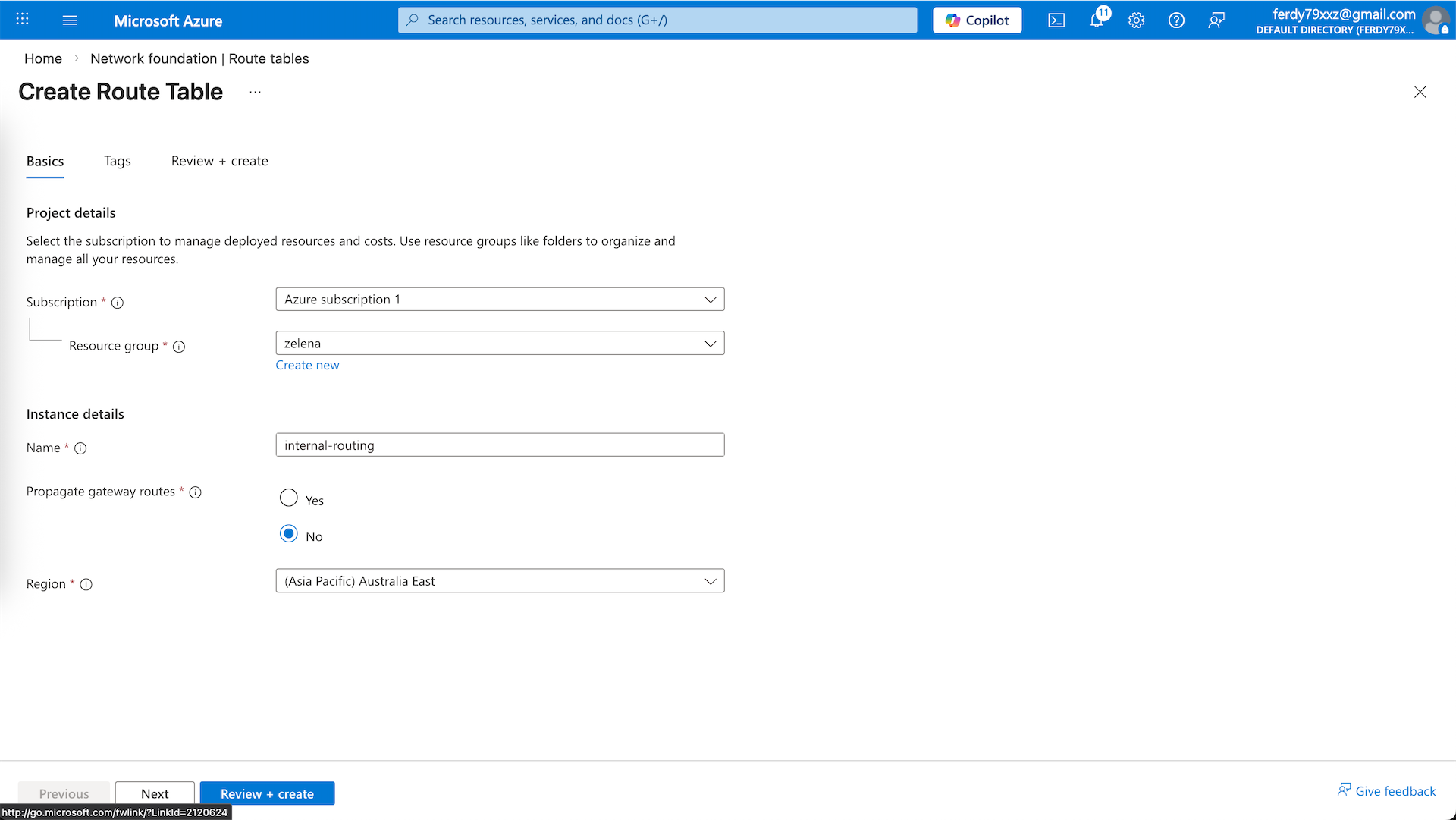Expand the Region dropdown for Australia East
The width and height of the screenshot is (1456, 820).
pyautogui.click(x=500, y=581)
